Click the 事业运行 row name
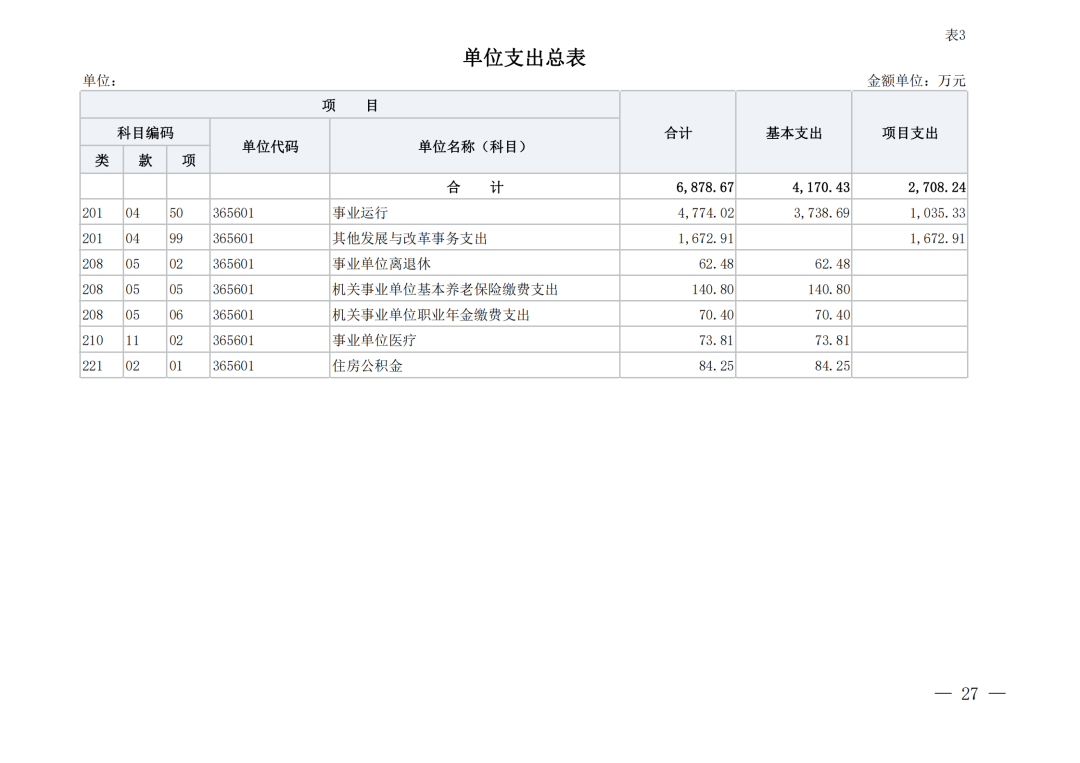The image size is (1080, 763). click(x=360, y=213)
